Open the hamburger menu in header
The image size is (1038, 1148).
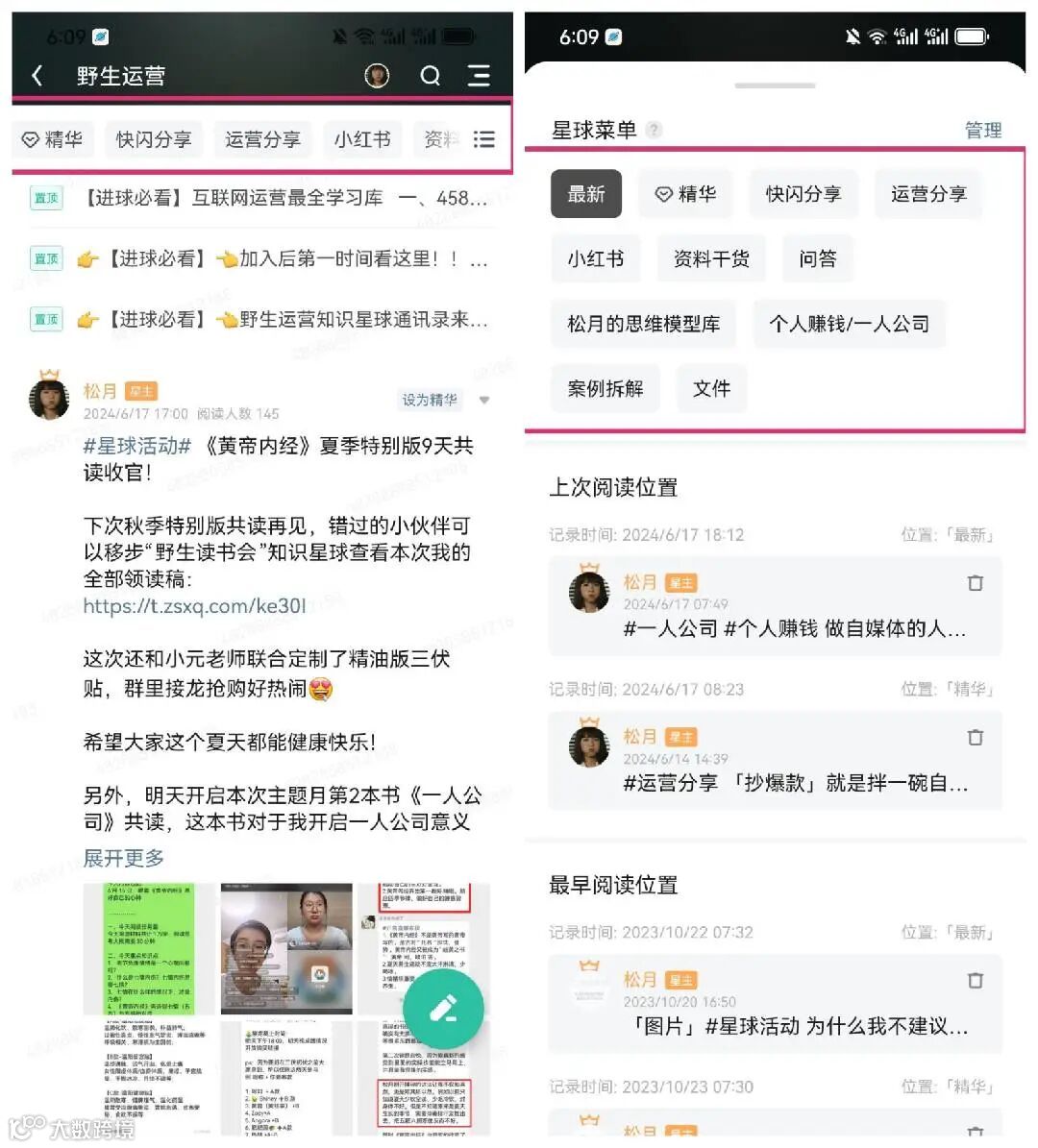479,75
